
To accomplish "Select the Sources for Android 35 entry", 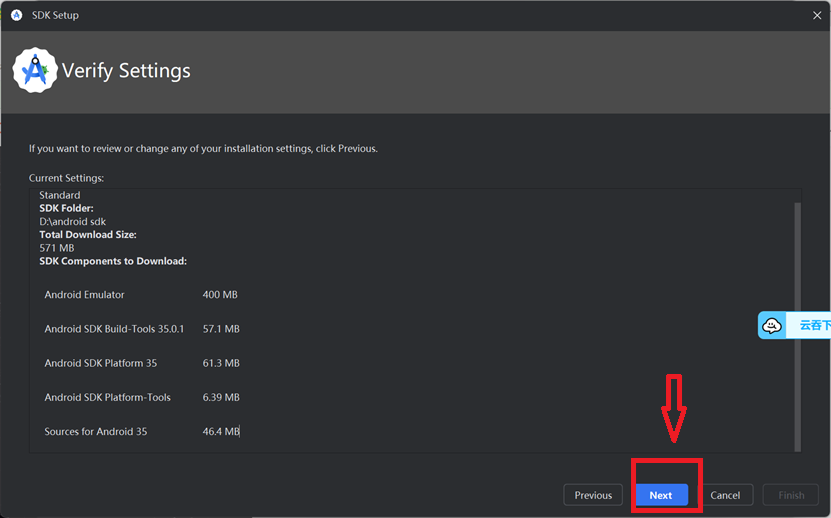I will coord(96,432).
